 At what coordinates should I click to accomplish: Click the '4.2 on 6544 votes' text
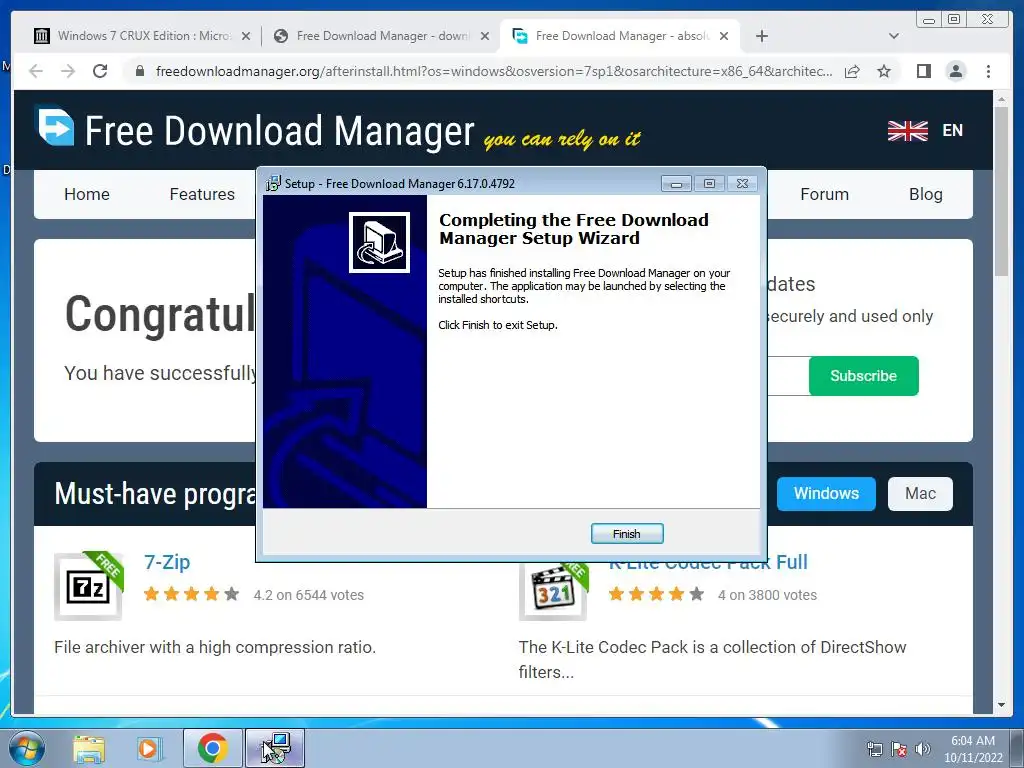tap(309, 595)
